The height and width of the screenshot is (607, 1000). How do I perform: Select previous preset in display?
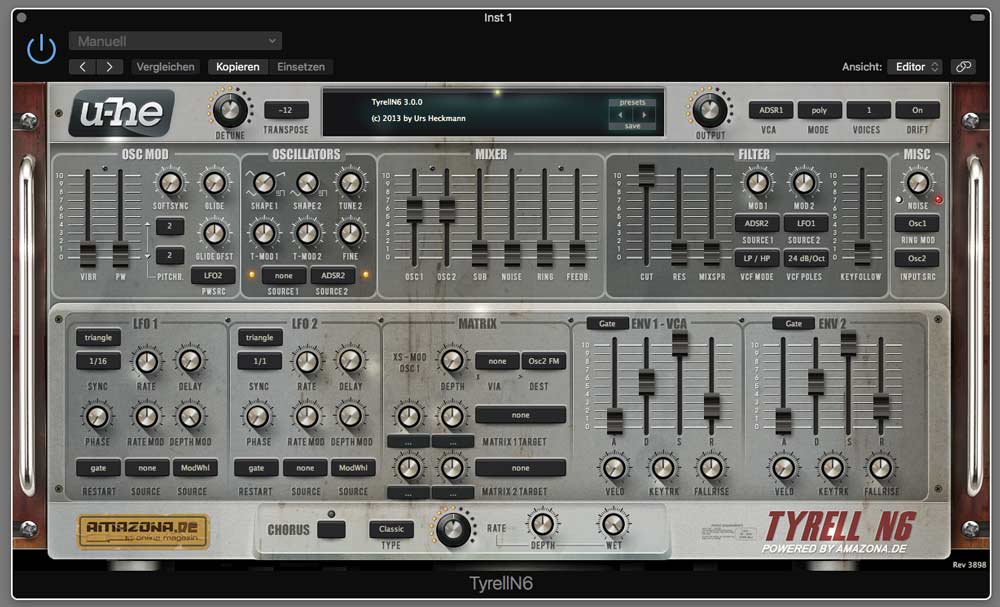pyautogui.click(x=620, y=115)
